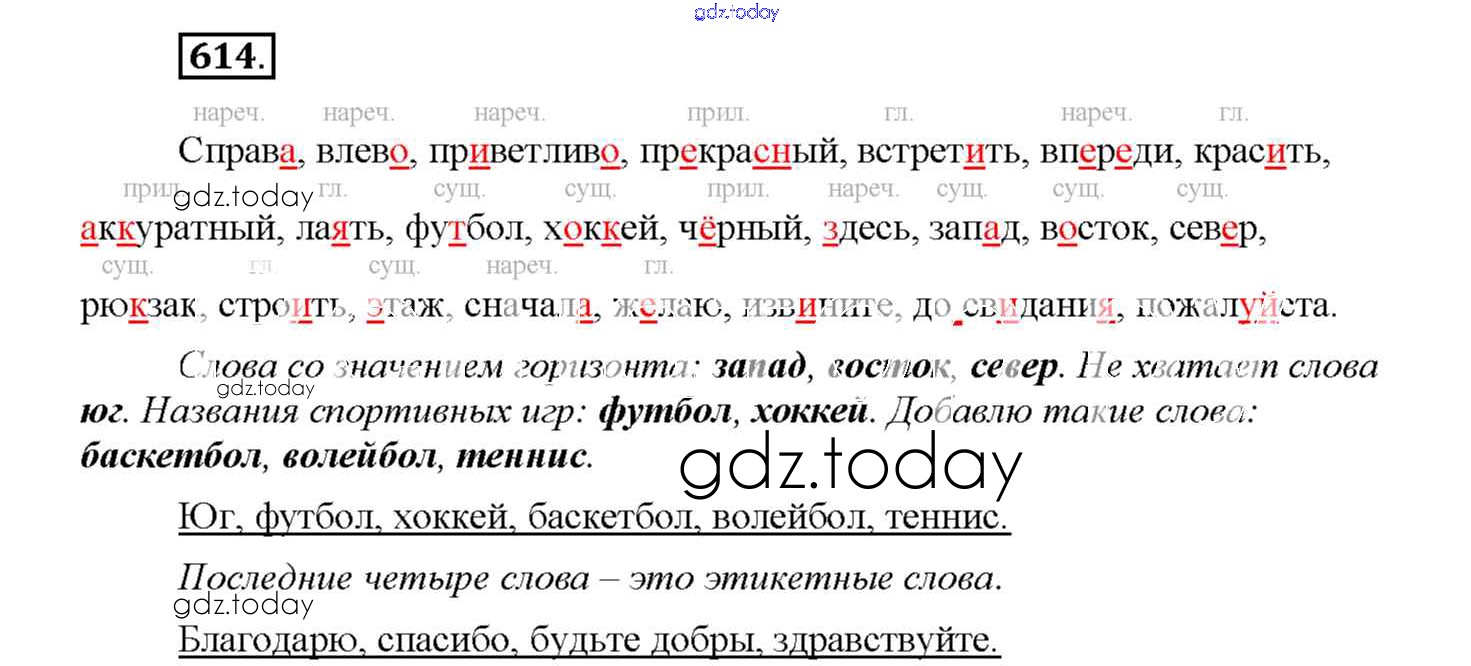Click the bold word "юг" in italic paragraph
Image resolution: width=1471 pixels, height=666 pixels.
tap(102, 412)
